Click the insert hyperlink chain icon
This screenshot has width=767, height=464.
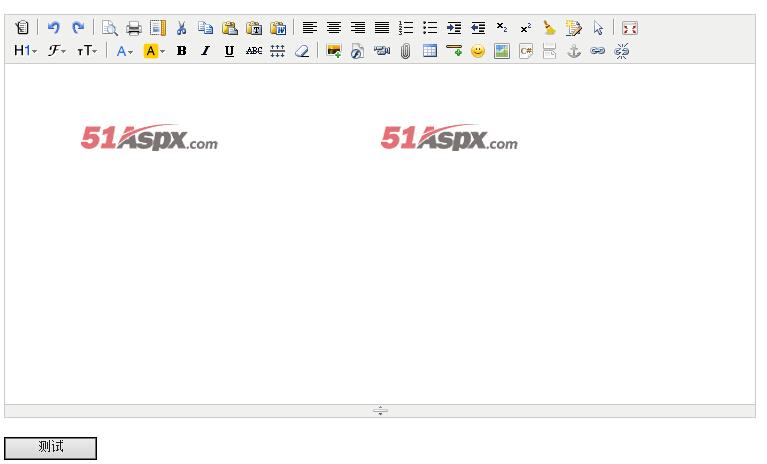[598, 51]
